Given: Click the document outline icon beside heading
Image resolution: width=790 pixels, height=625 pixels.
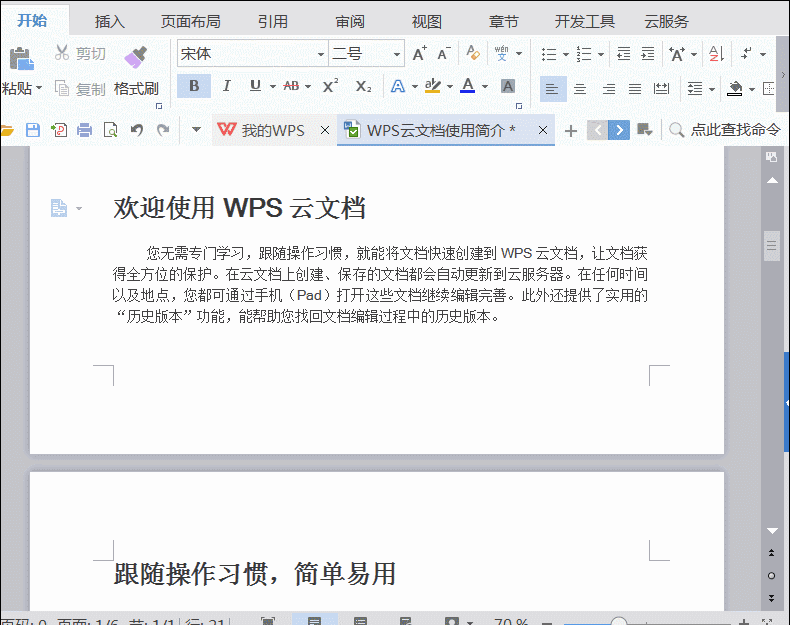Looking at the screenshot, I should click(59, 208).
